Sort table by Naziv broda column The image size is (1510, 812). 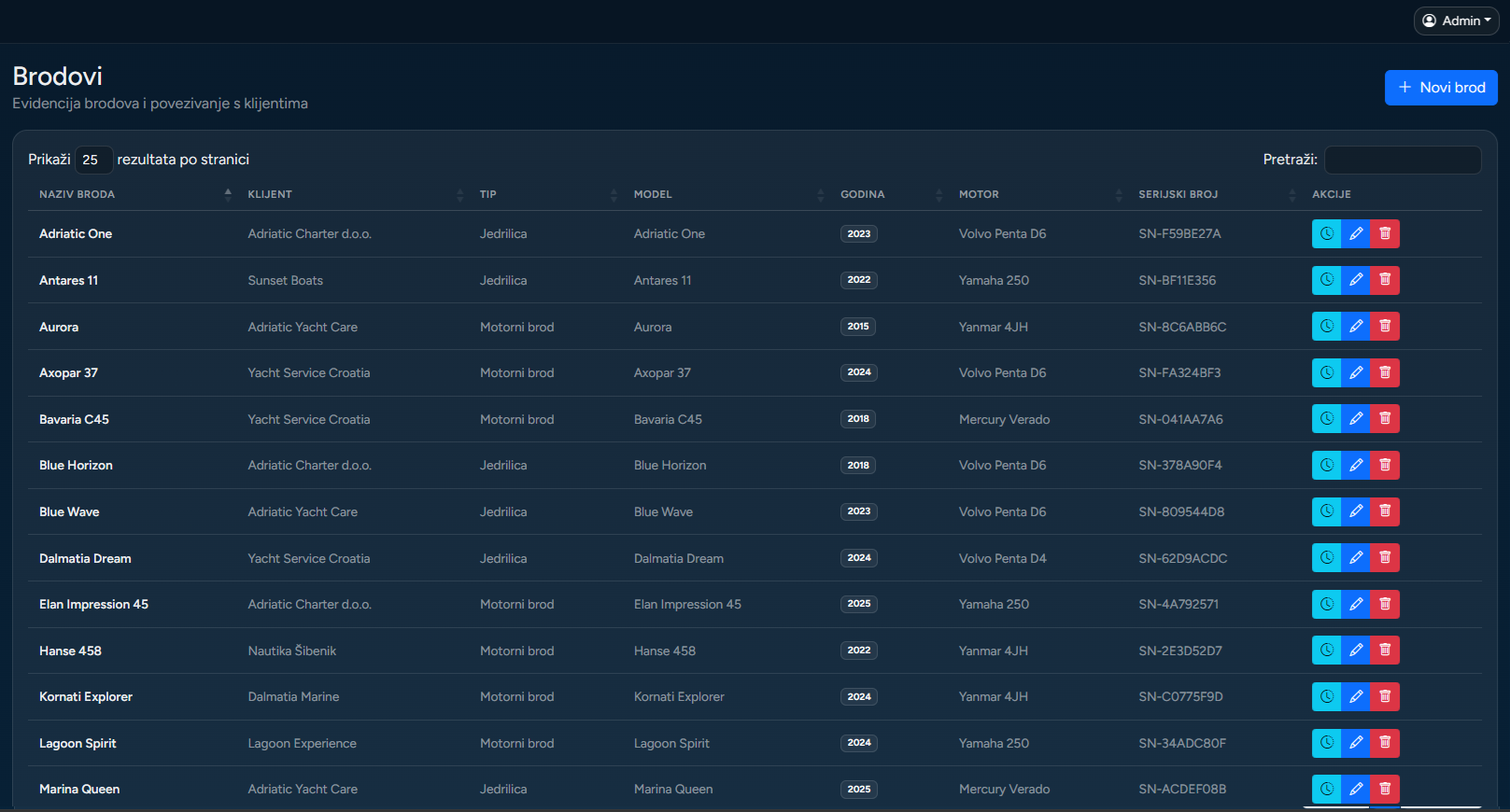(x=134, y=194)
